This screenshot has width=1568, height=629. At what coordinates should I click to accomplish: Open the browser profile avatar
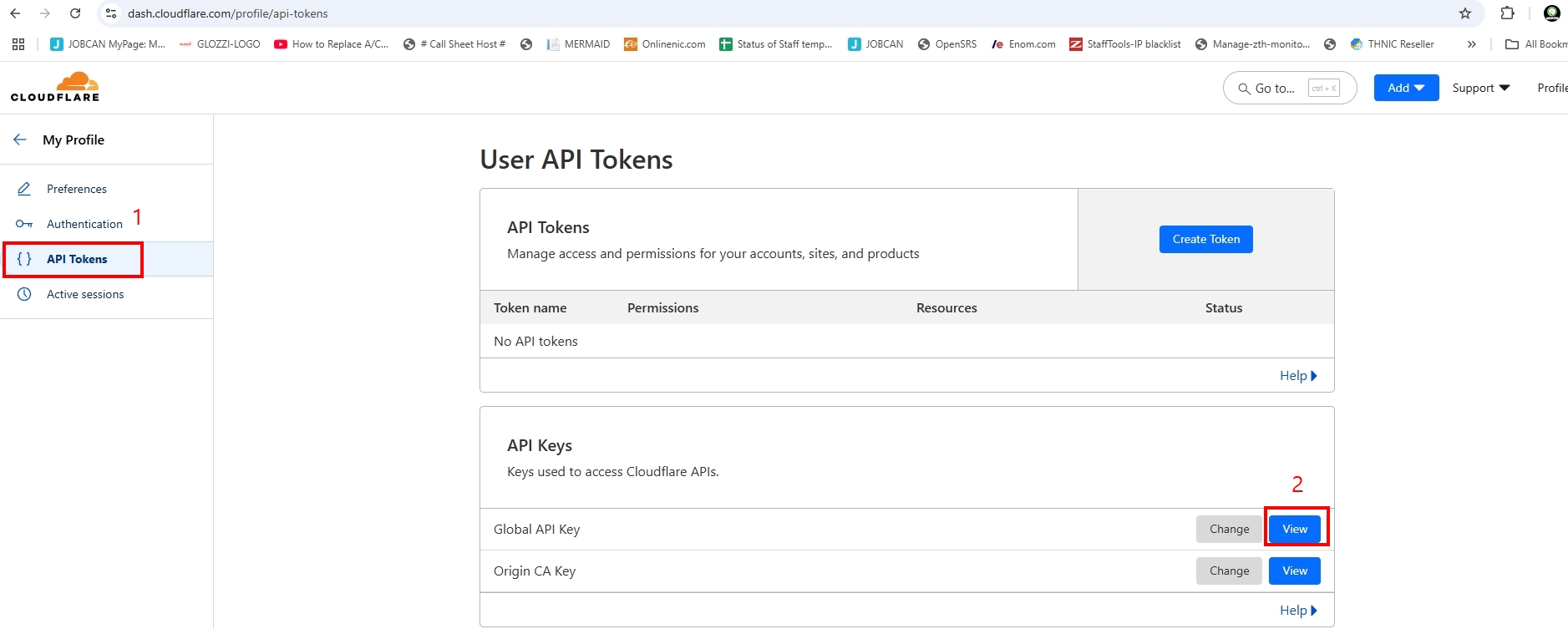(1552, 13)
